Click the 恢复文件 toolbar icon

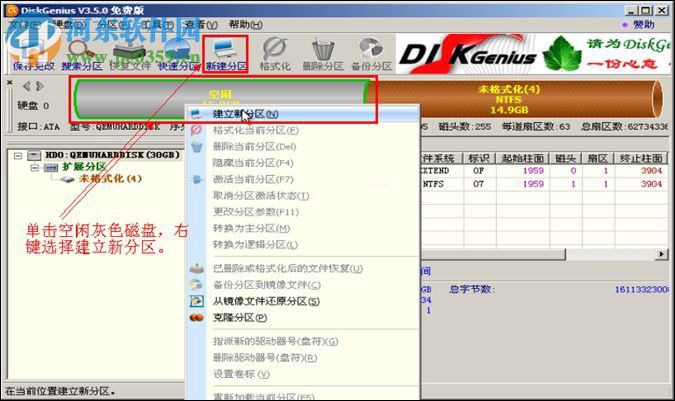(x=130, y=54)
